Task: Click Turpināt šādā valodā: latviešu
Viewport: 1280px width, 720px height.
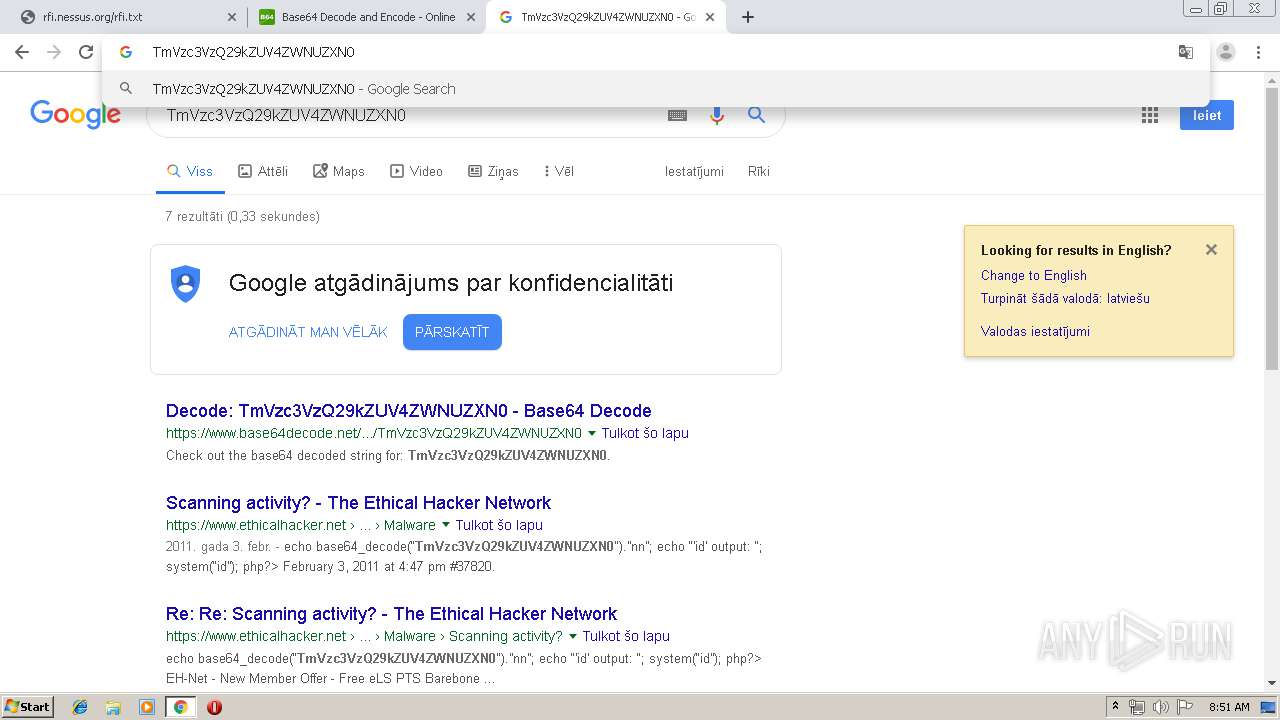Action: click(1065, 298)
